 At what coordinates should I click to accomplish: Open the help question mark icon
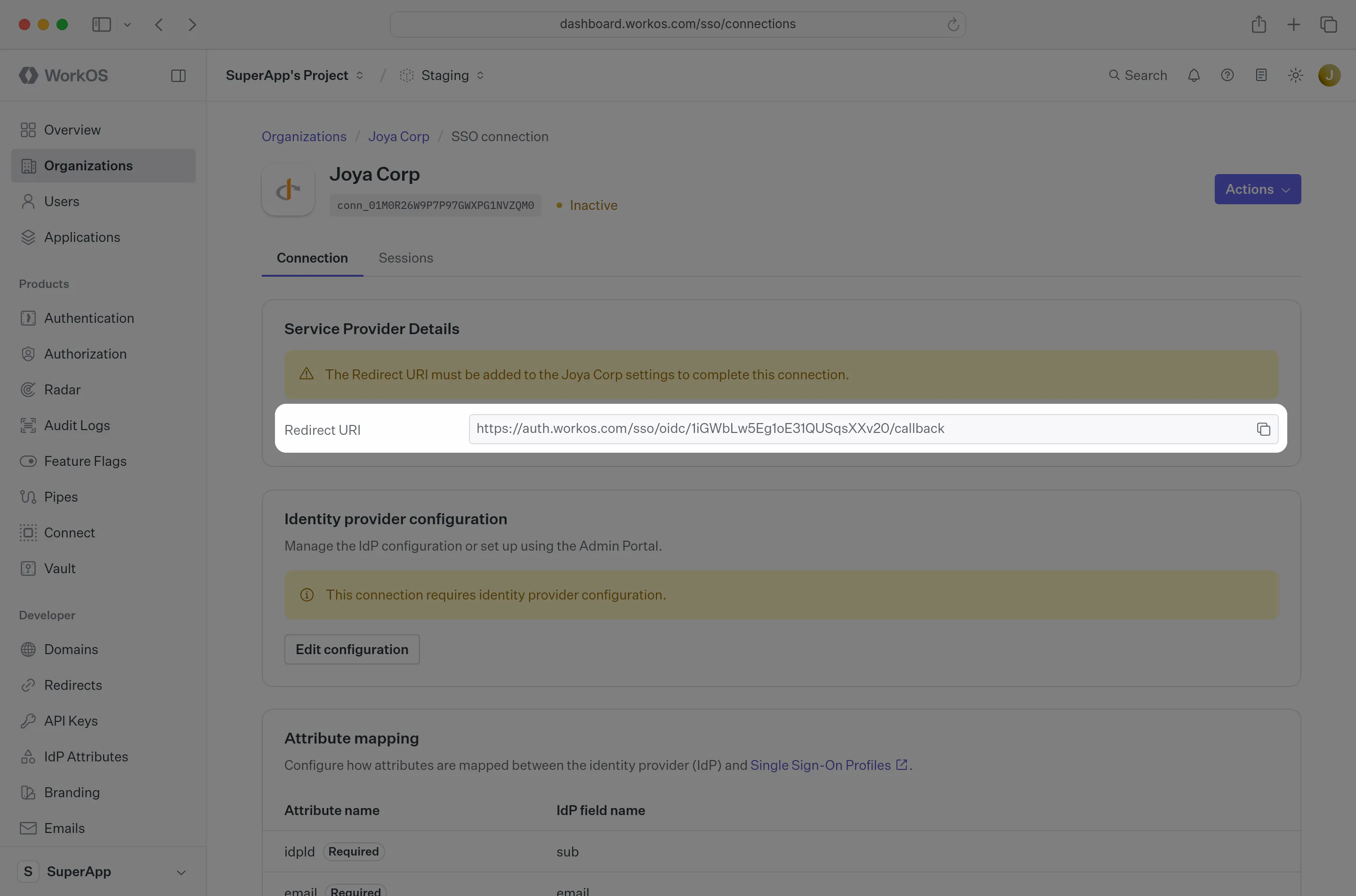[x=1227, y=75]
